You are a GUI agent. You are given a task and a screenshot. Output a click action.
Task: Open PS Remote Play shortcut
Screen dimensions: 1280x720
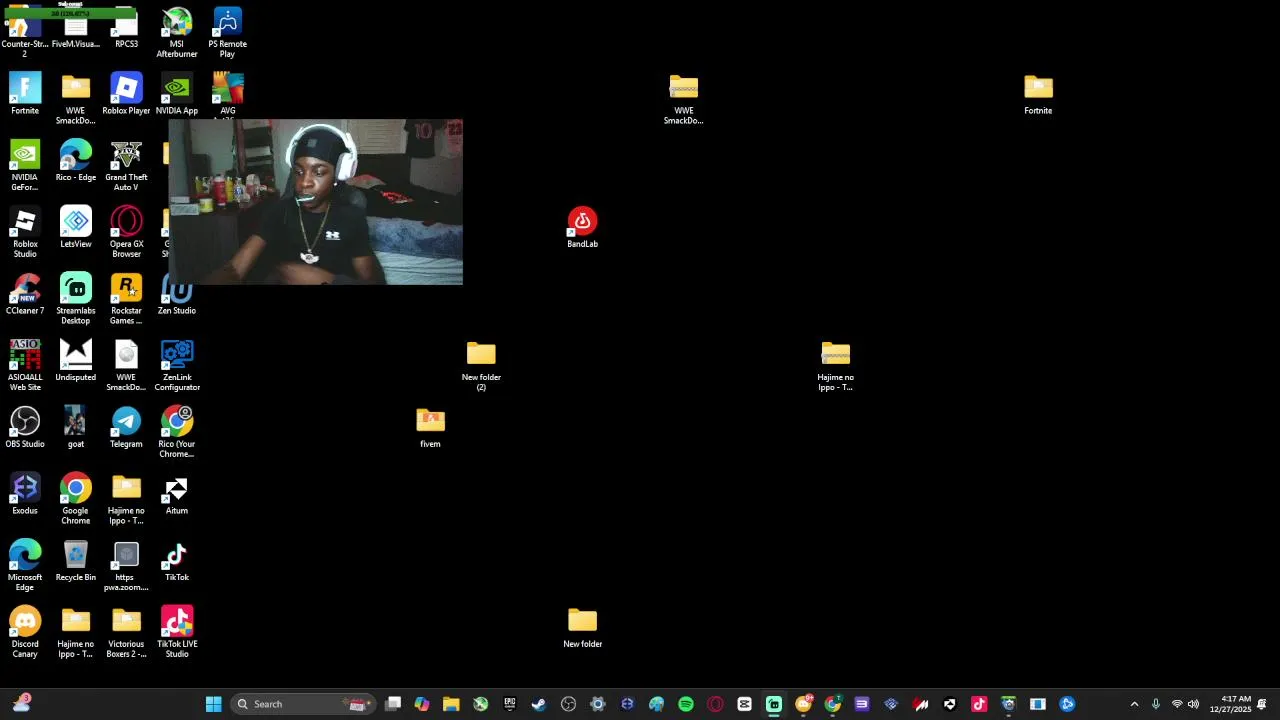228,33
